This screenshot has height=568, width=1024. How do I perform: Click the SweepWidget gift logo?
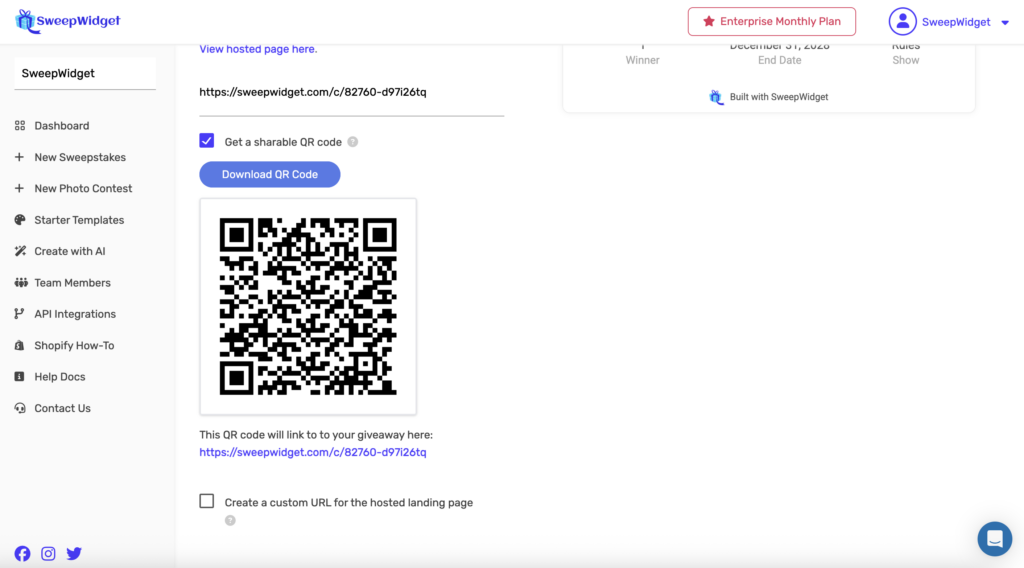point(25,21)
